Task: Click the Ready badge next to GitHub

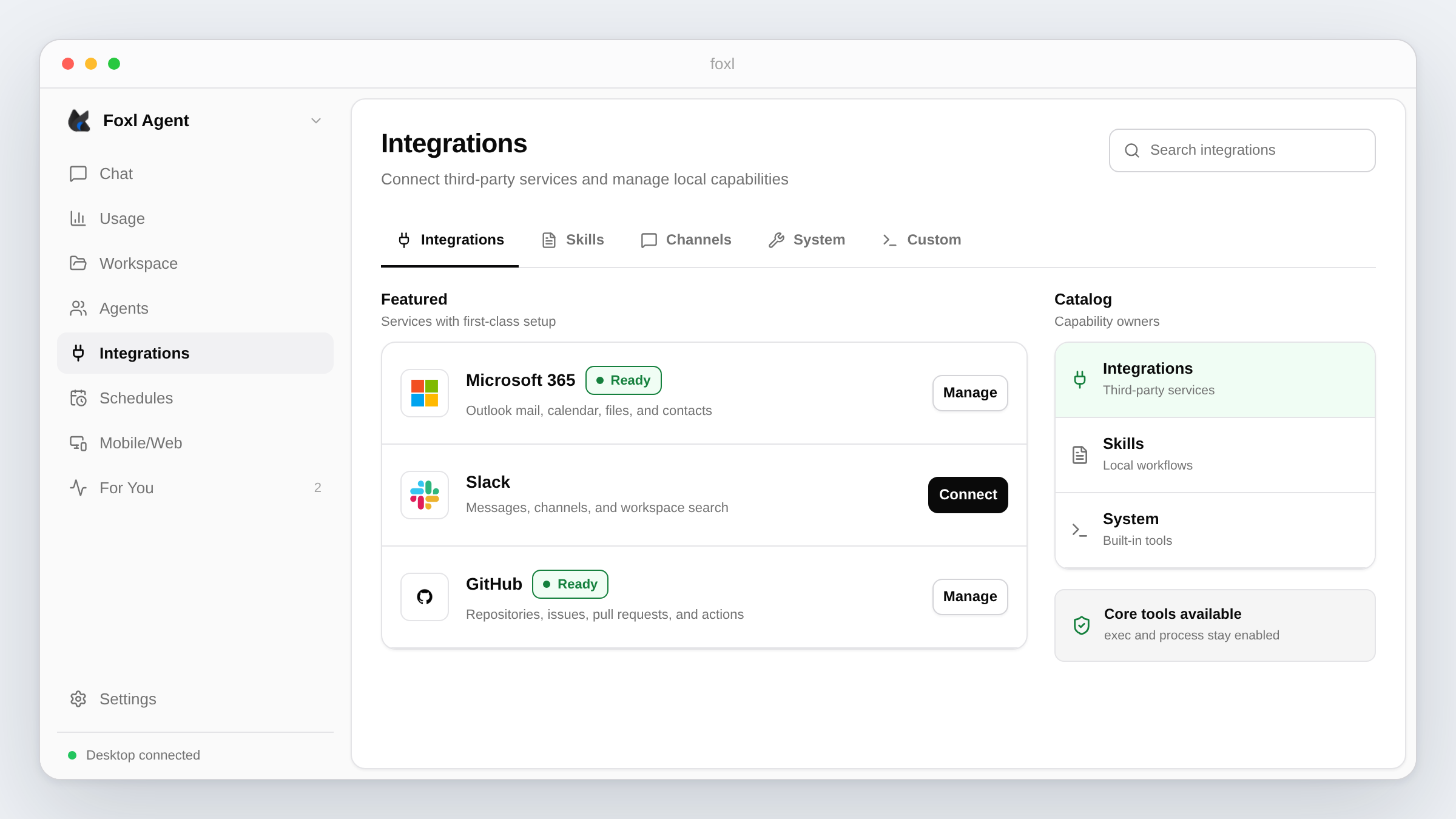Action: click(570, 584)
